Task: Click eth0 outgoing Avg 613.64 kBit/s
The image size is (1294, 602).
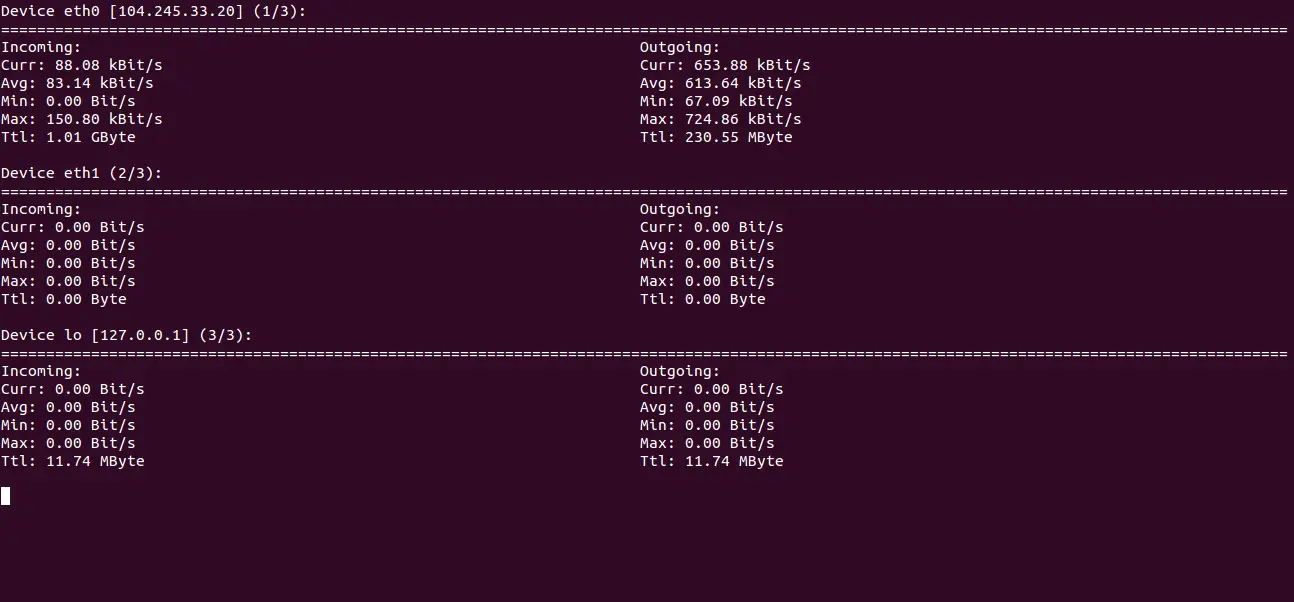Action: point(721,83)
